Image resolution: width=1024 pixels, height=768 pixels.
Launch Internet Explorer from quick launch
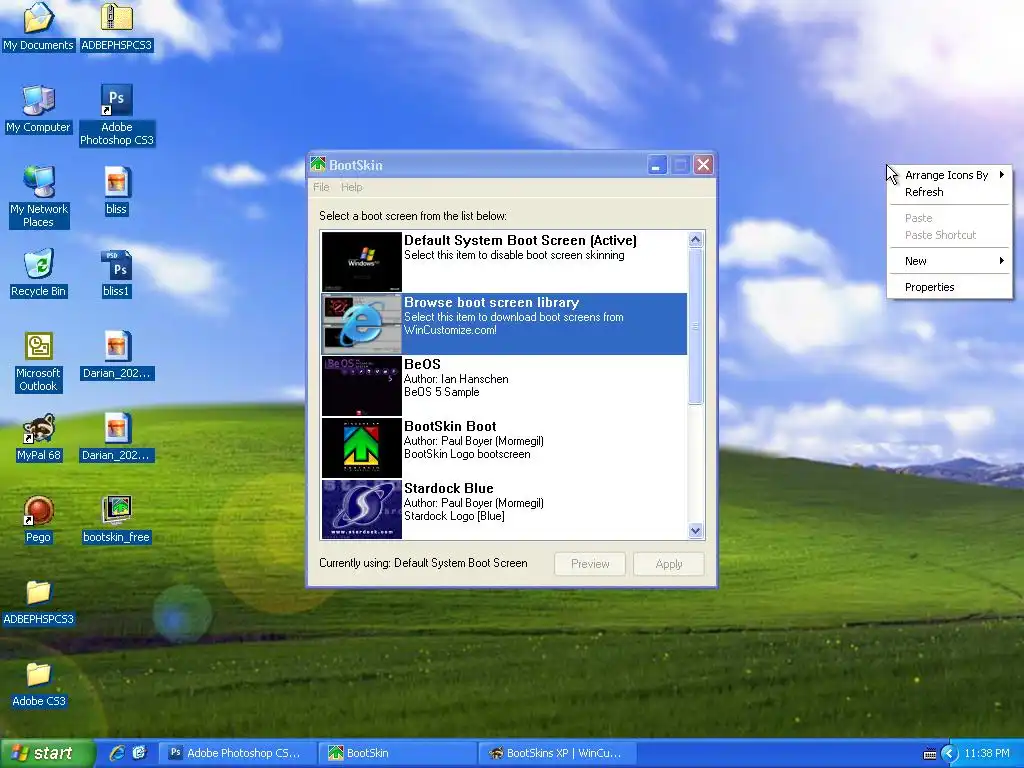pos(117,753)
